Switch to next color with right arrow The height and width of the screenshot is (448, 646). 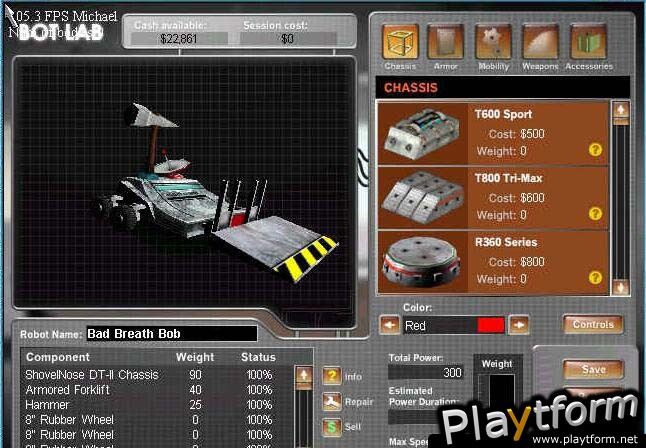point(519,325)
